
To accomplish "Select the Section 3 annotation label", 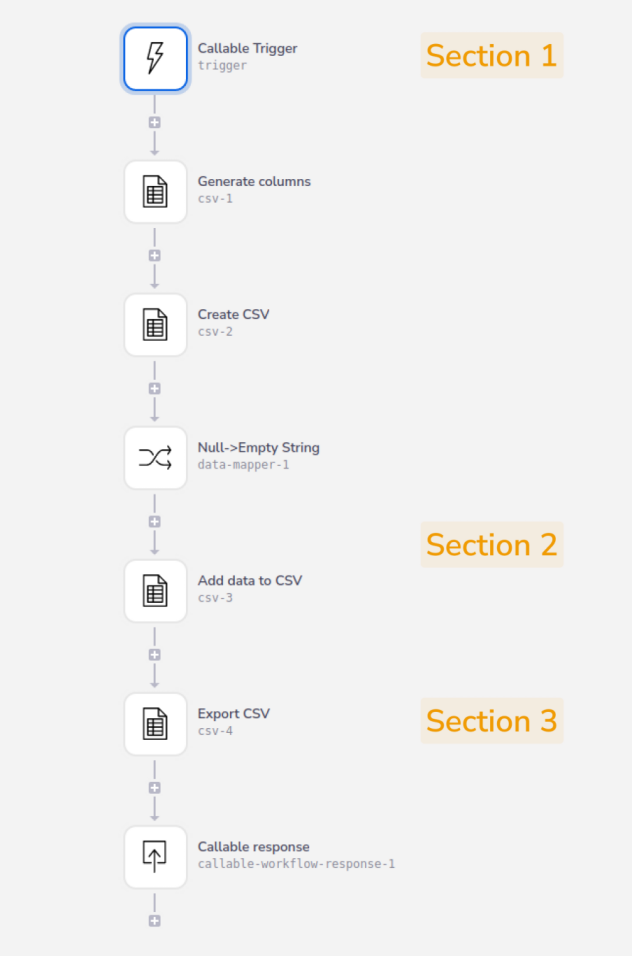I will point(491,721).
